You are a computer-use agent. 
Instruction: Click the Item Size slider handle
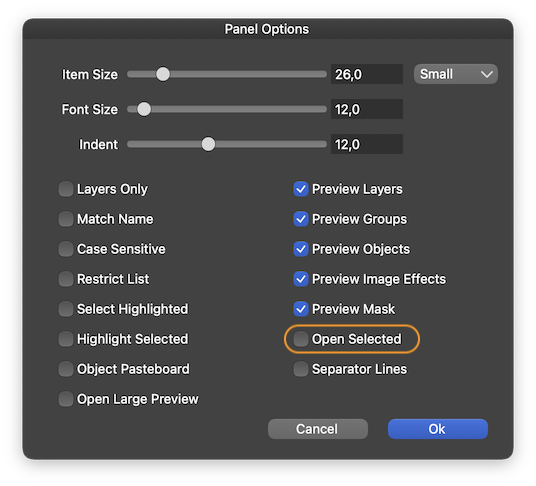163,74
